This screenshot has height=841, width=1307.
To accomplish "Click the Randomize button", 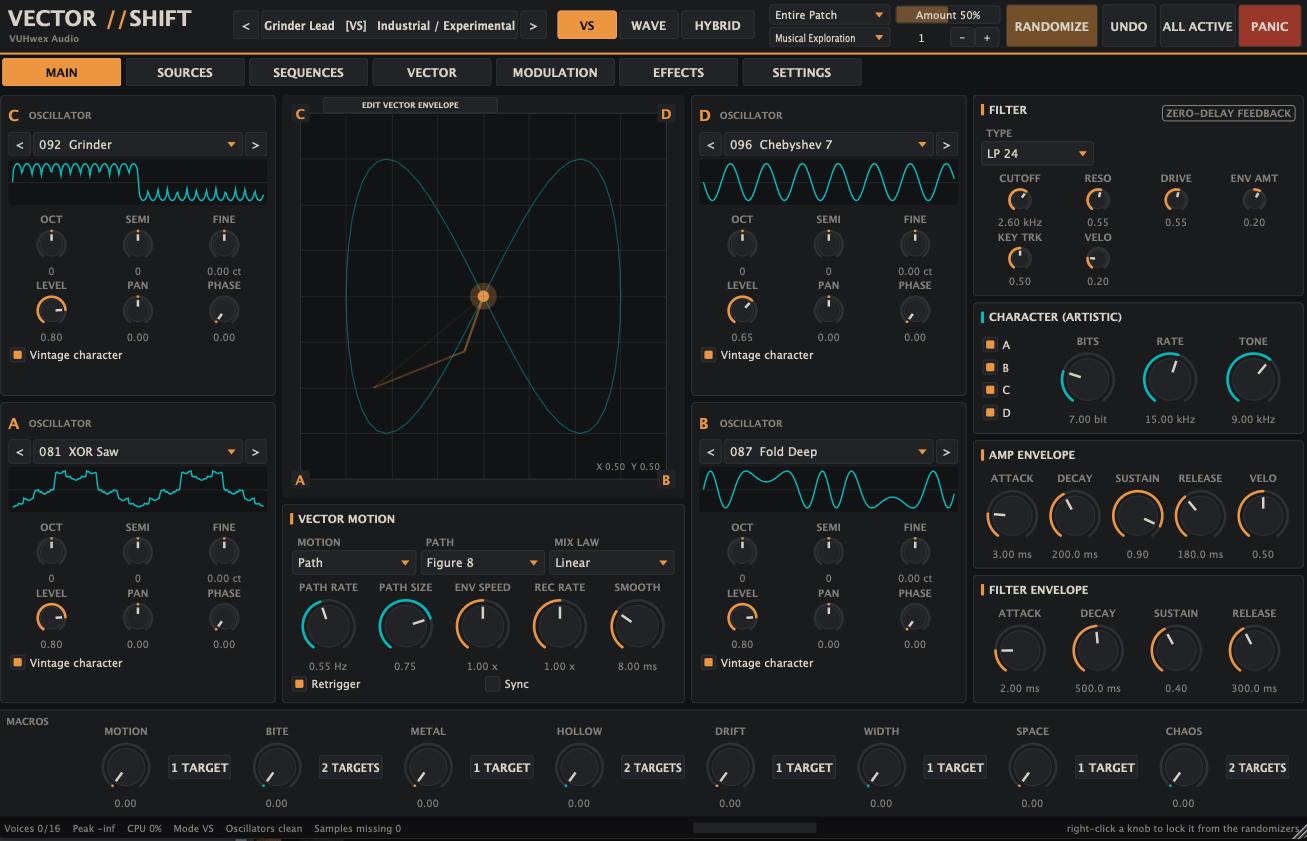I will pos(1051,26).
